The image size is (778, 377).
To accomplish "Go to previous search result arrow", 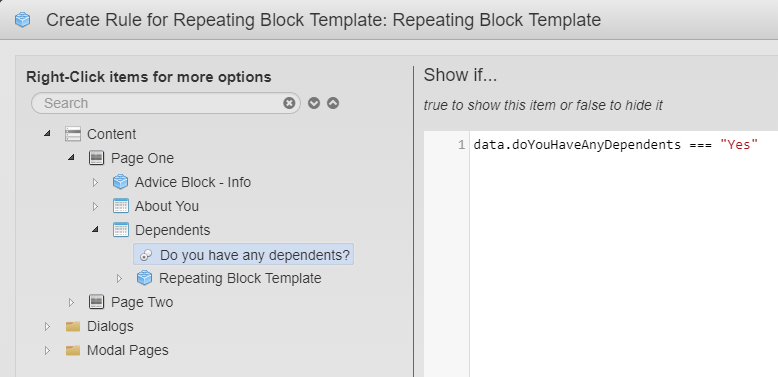I will [x=333, y=103].
